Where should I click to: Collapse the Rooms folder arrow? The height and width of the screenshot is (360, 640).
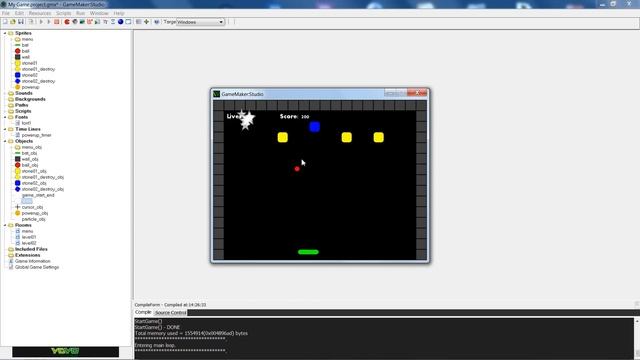[x=5, y=225]
